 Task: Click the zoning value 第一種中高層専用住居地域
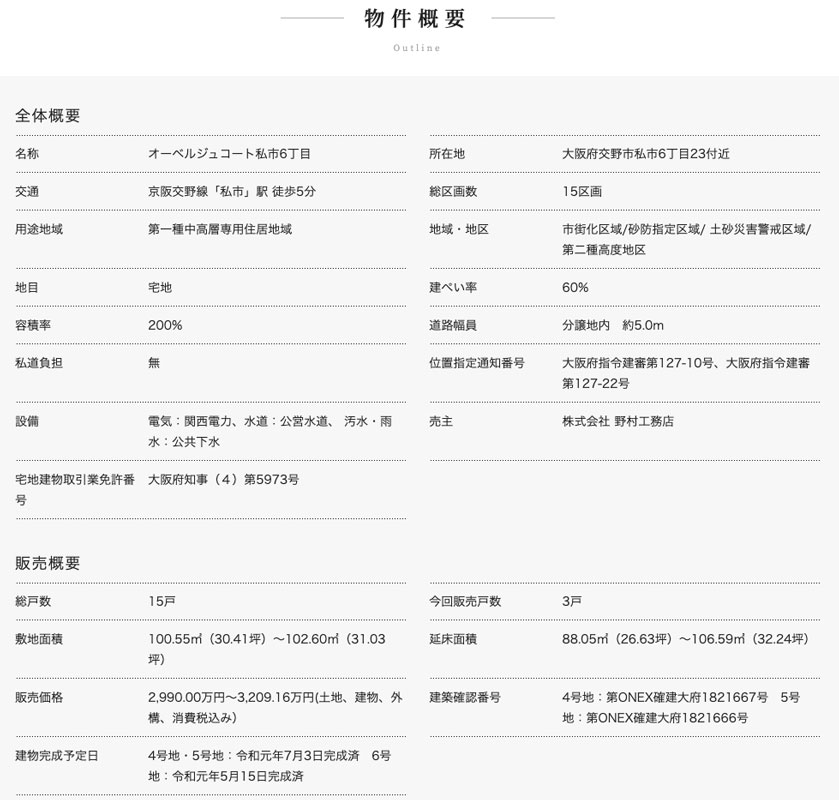[220, 229]
